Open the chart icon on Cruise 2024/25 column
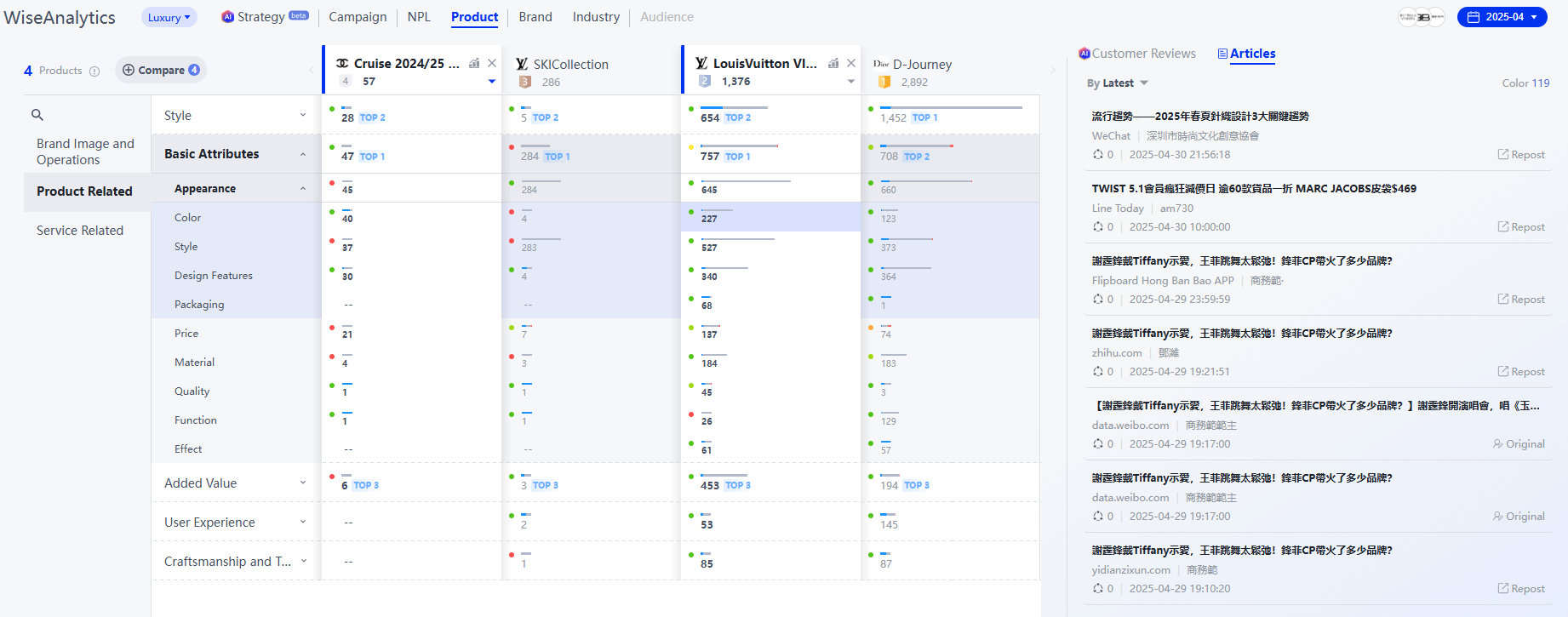Image resolution: width=1568 pixels, height=617 pixels. tap(474, 63)
